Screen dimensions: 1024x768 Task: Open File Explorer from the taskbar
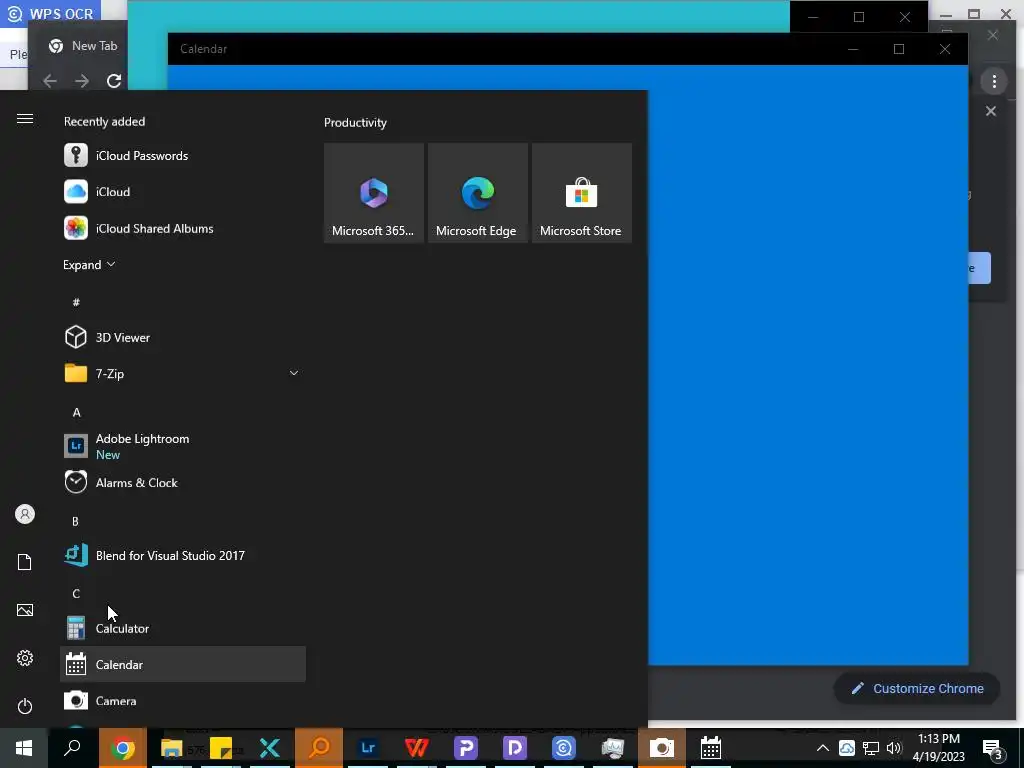172,748
